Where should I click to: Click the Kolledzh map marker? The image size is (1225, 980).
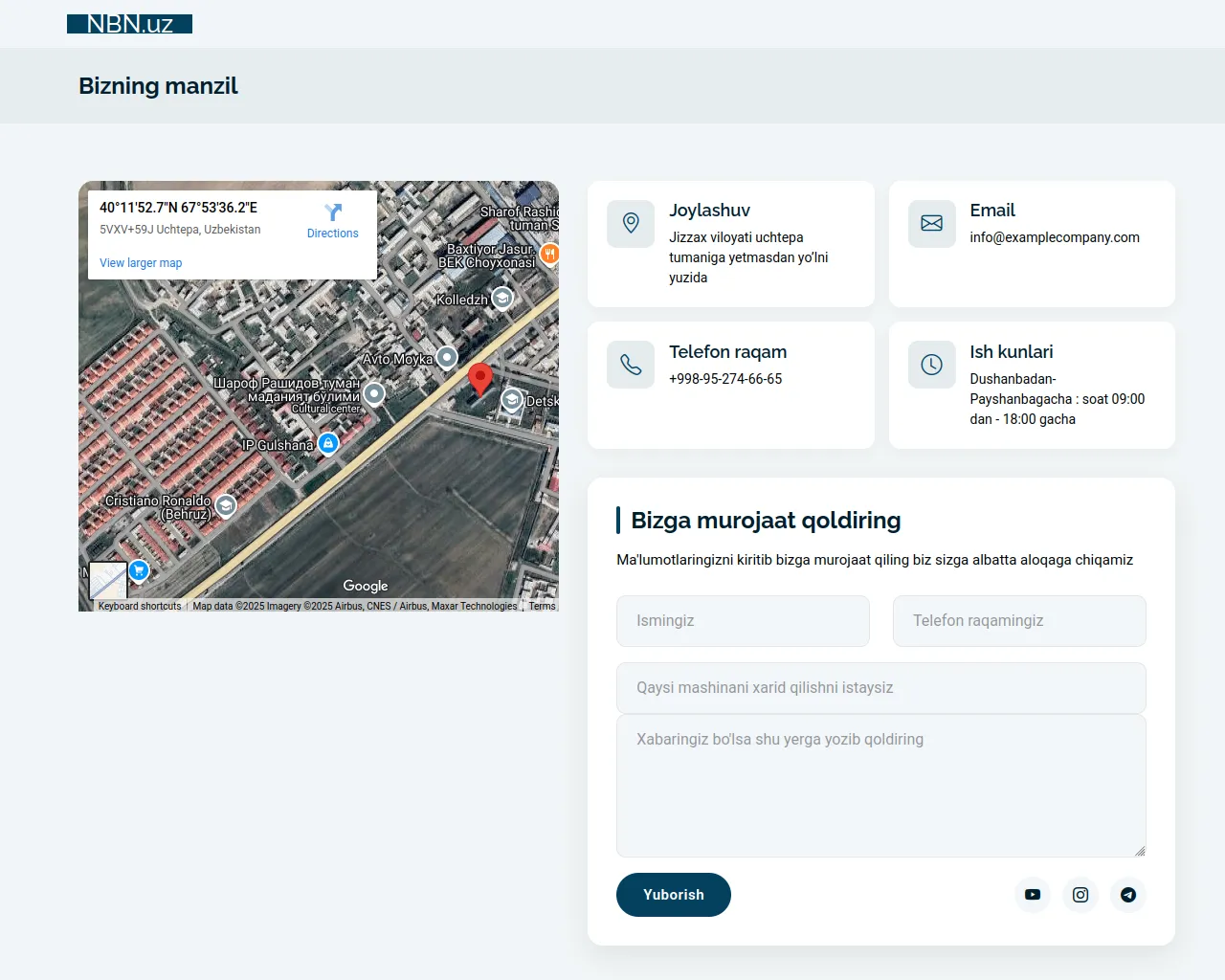pyautogui.click(x=502, y=299)
